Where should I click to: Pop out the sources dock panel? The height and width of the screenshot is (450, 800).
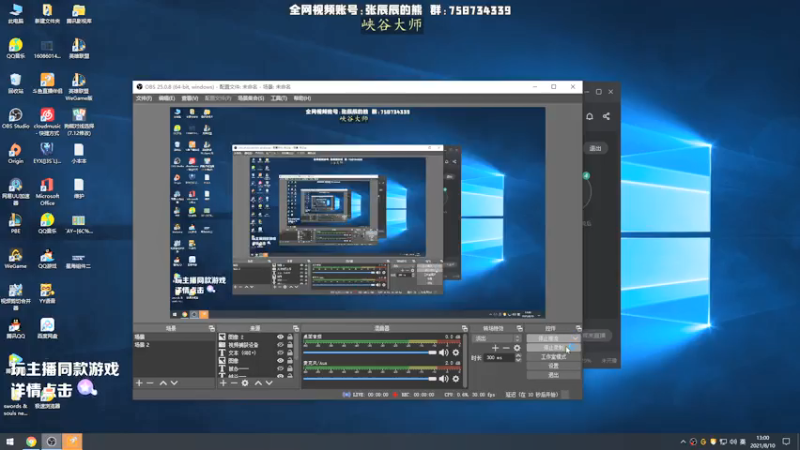296,329
